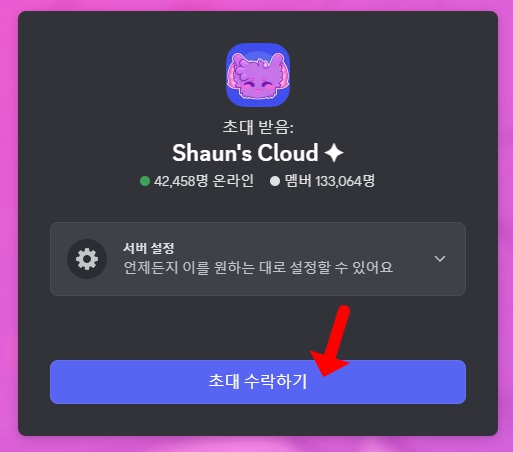Click the 초대 받음: label
Image resolution: width=513 pixels, height=452 pixels.
258,127
